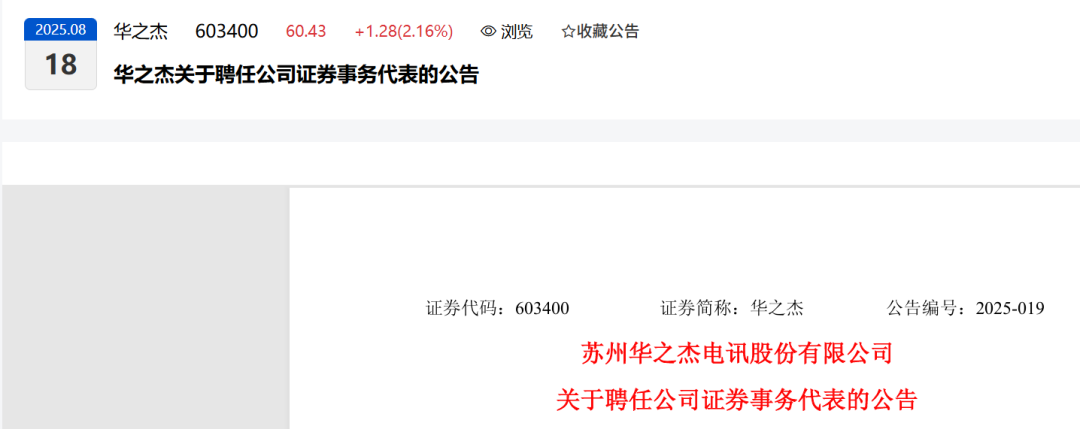This screenshot has width=1080, height=429.
Task: Click the red price 60.43
Action: coord(306,31)
